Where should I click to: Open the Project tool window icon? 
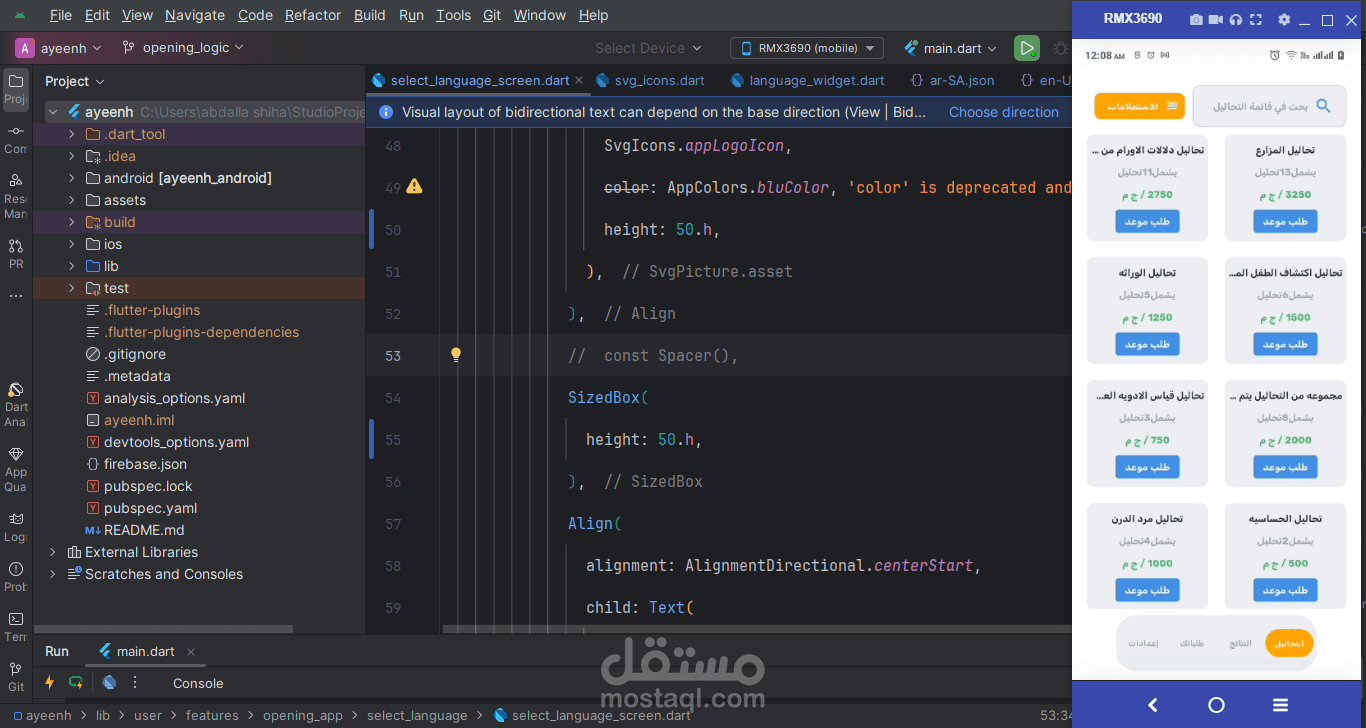[x=16, y=81]
